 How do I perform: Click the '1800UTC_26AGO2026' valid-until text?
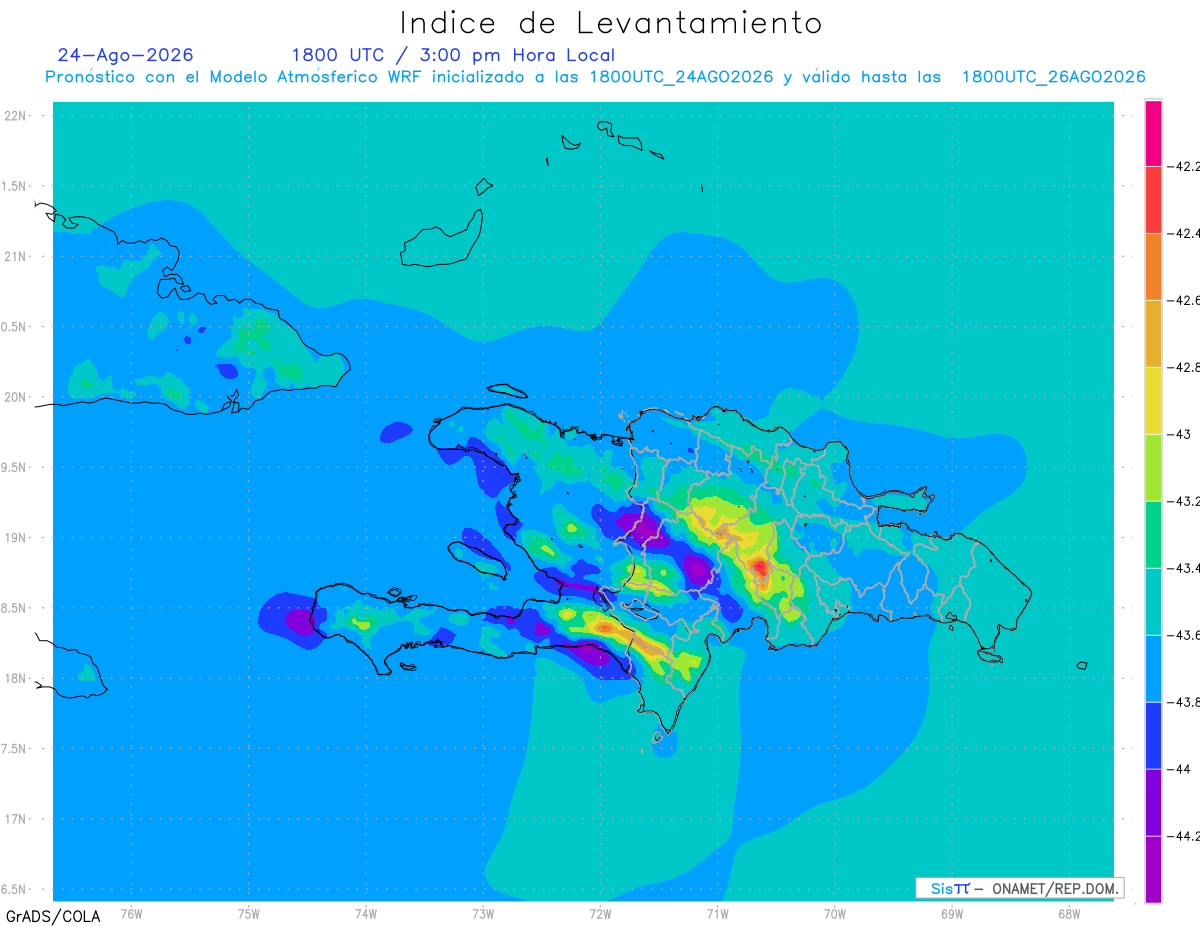point(1053,77)
